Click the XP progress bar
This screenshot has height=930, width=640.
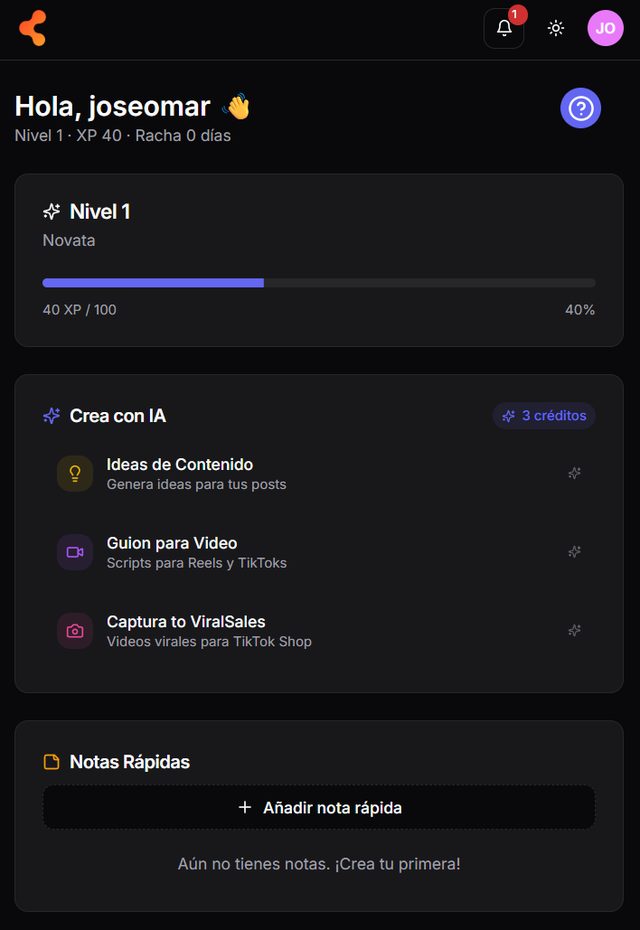point(318,283)
